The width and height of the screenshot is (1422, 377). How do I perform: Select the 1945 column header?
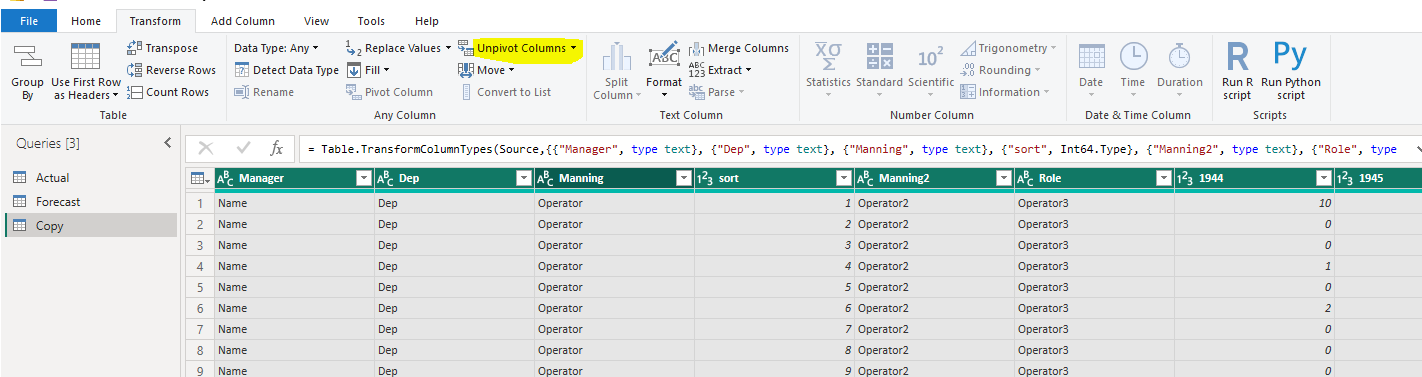tap(1378, 178)
